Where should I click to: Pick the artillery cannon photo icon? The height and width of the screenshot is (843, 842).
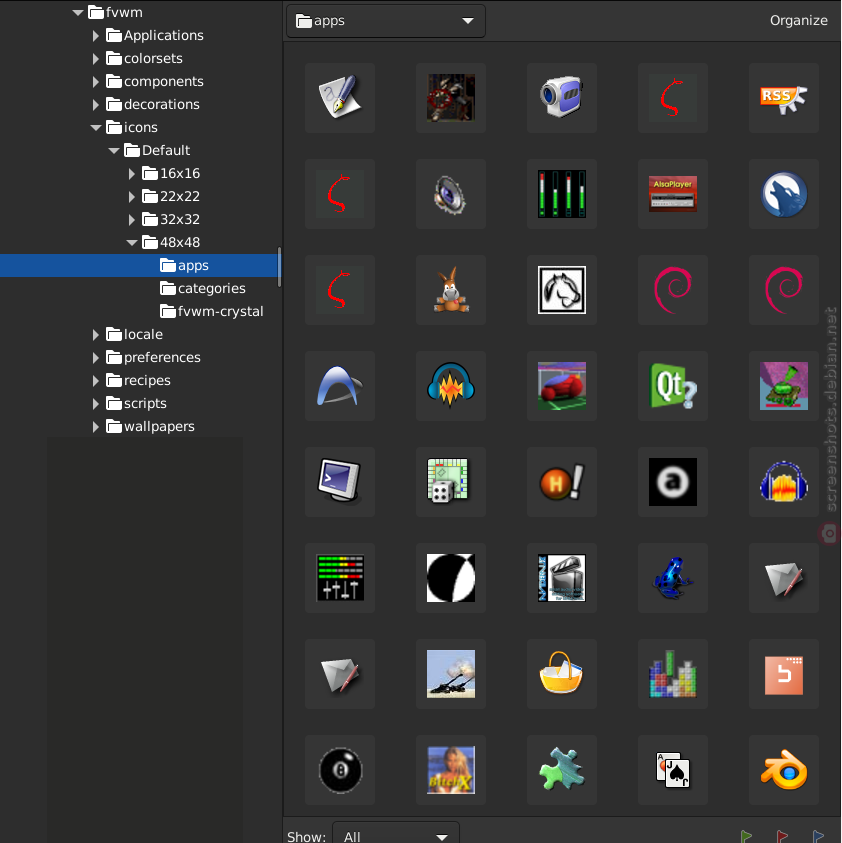[x=451, y=674]
